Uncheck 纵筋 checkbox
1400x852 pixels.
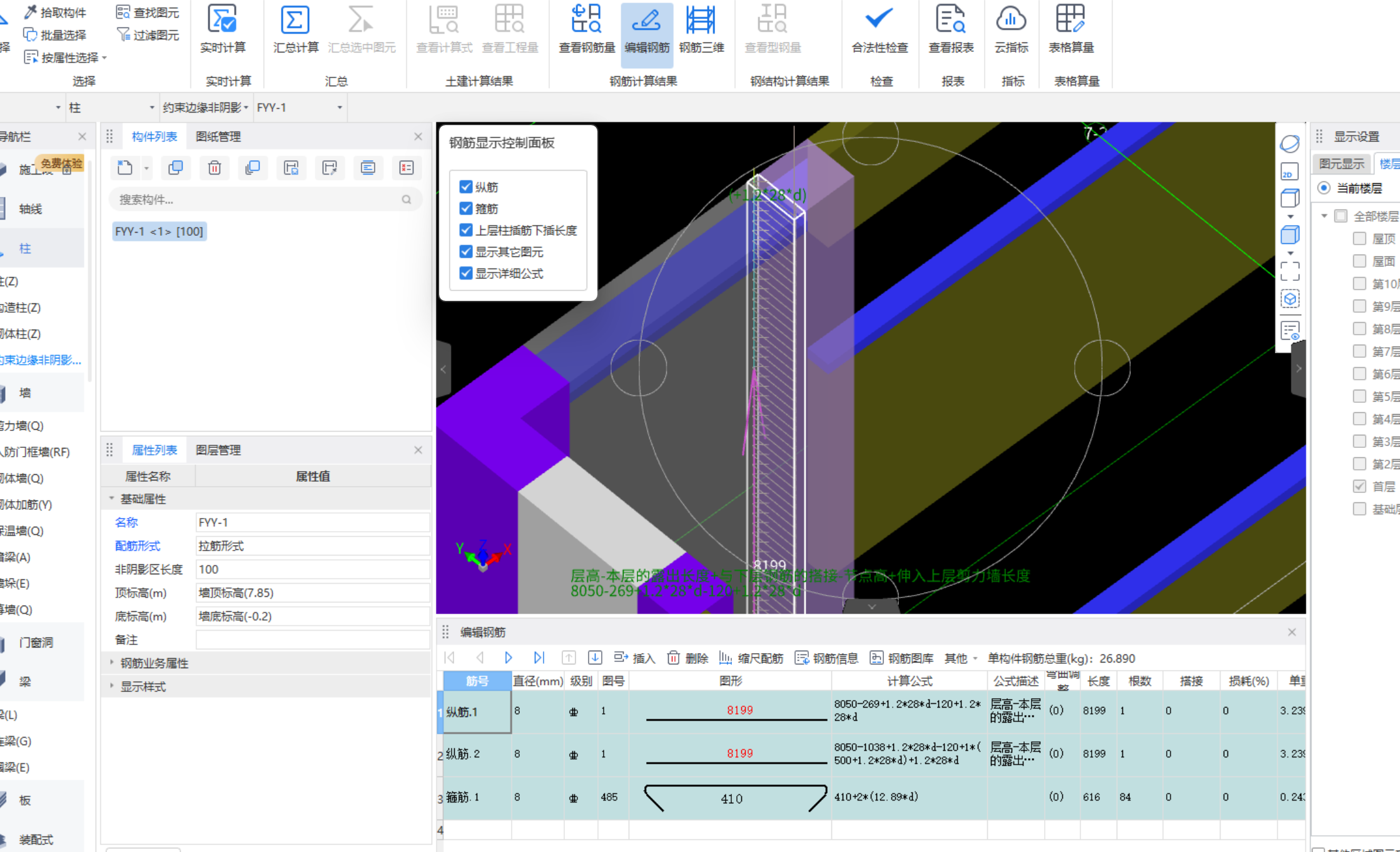pos(466,187)
